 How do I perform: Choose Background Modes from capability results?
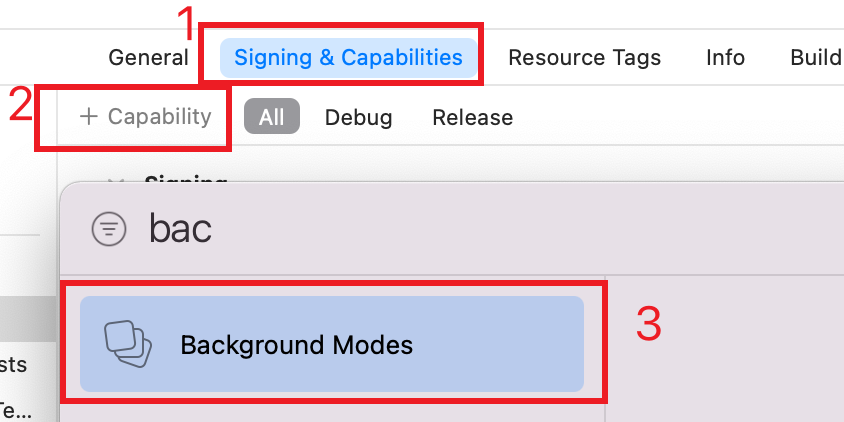coord(332,344)
